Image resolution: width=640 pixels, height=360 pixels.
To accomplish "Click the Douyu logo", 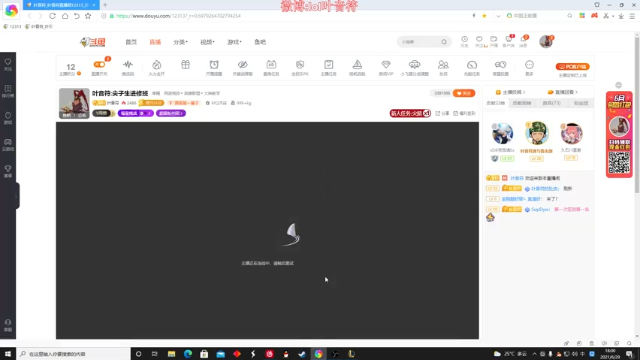I will [x=93, y=42].
